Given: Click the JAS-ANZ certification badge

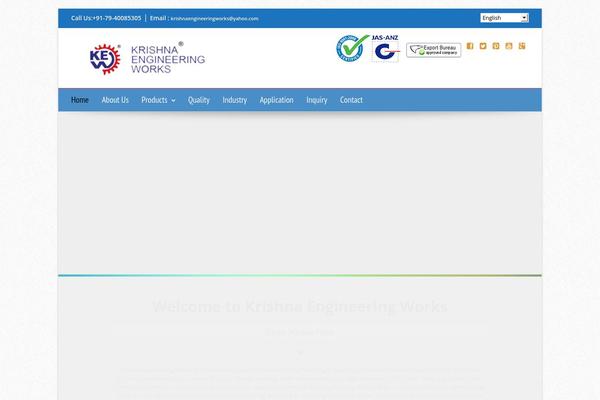Looking at the screenshot, I should tap(385, 49).
